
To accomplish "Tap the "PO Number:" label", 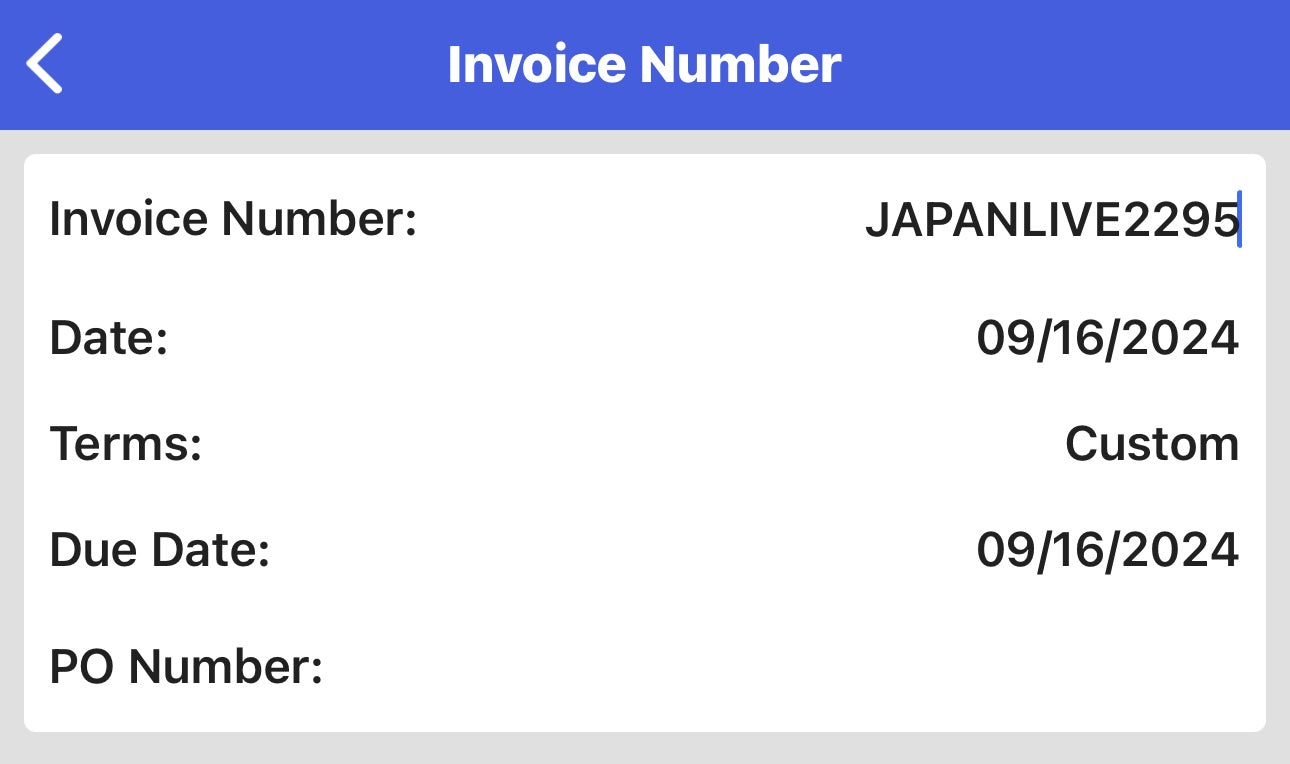I will point(186,666).
